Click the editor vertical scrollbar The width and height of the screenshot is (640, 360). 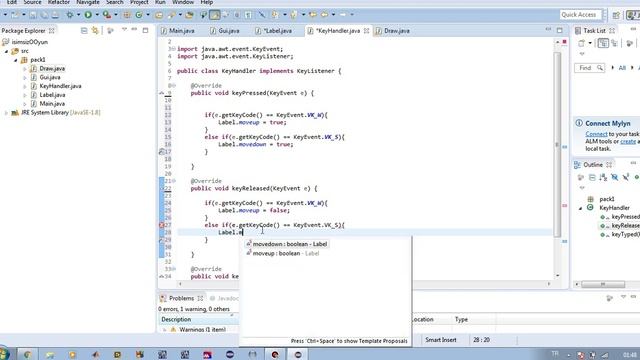[557, 144]
